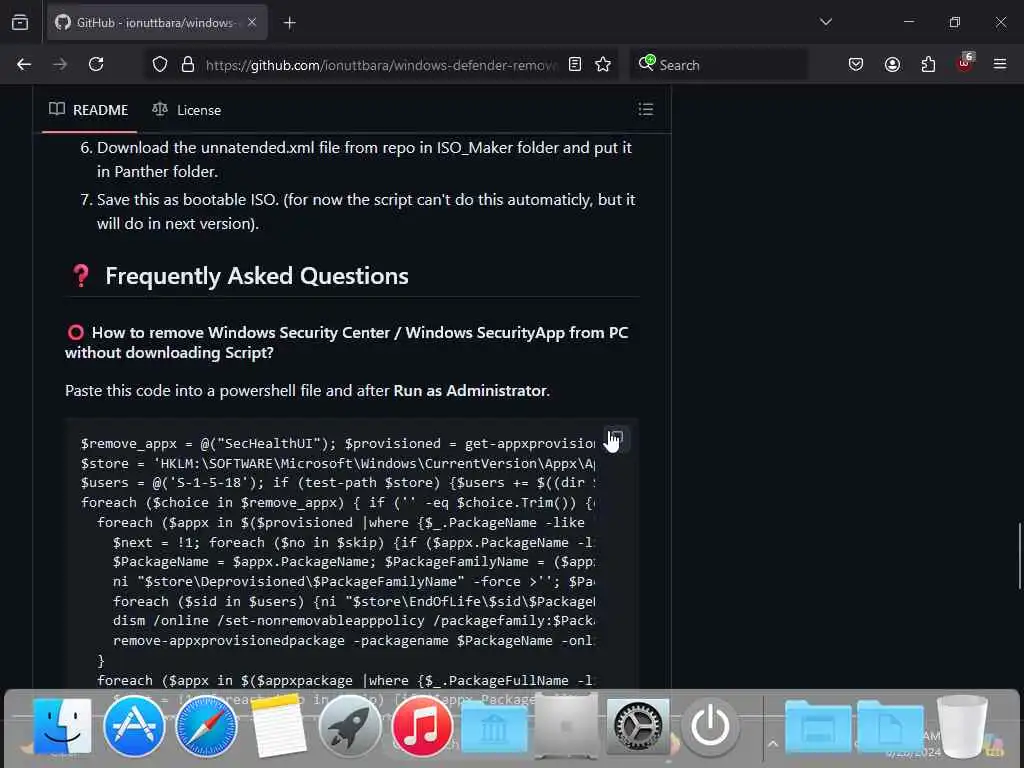Click the page vertical scrollbar thumb

[1019, 556]
